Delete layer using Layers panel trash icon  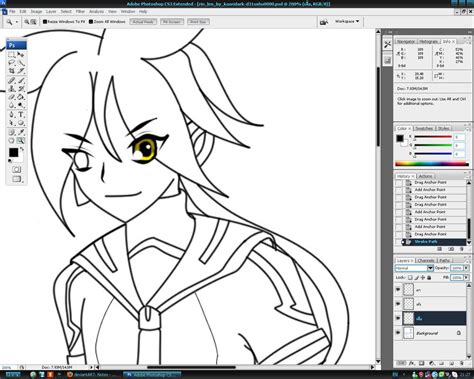pyautogui.click(x=462, y=363)
